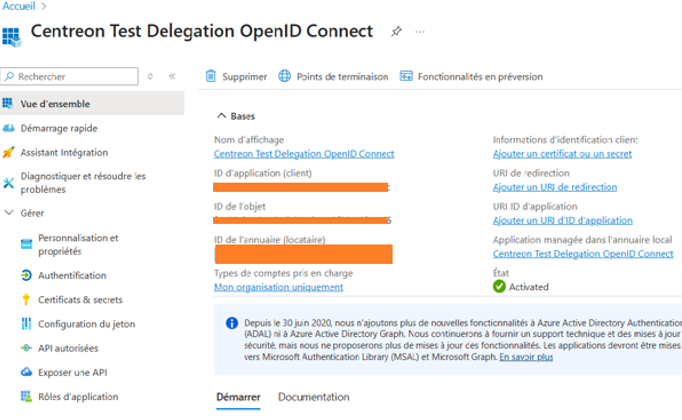This screenshot has width=682, height=420.
Task: Collapse the sidebar with the double chevron
Action: click(172, 77)
